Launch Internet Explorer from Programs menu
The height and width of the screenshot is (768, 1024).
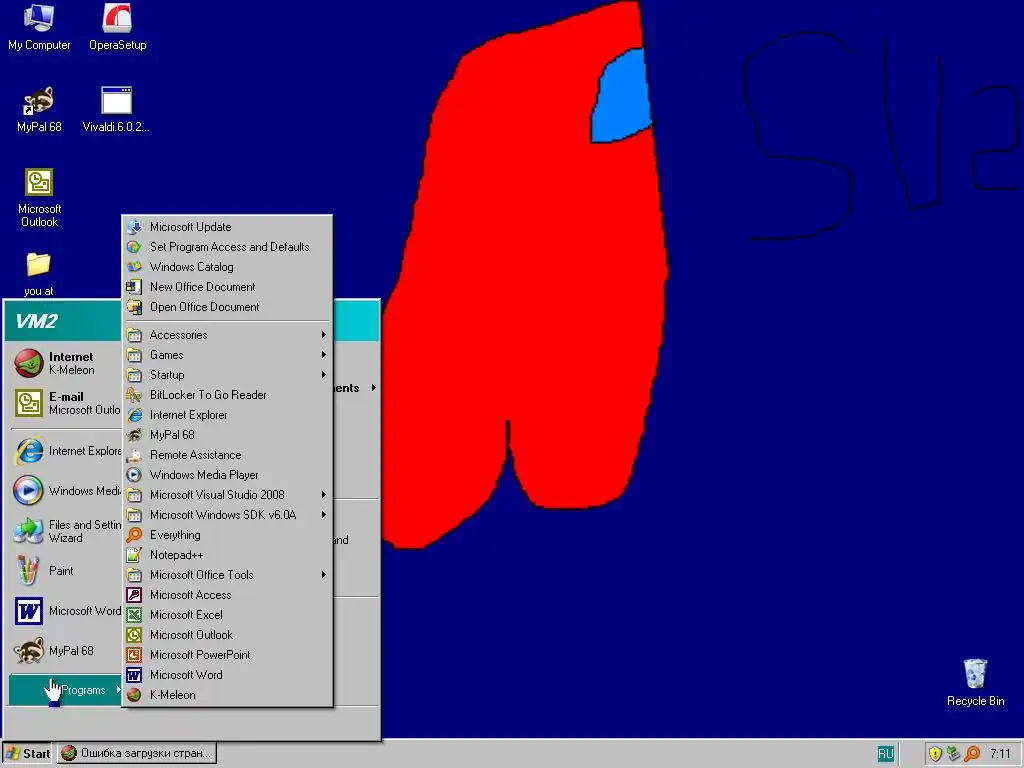coord(228,415)
